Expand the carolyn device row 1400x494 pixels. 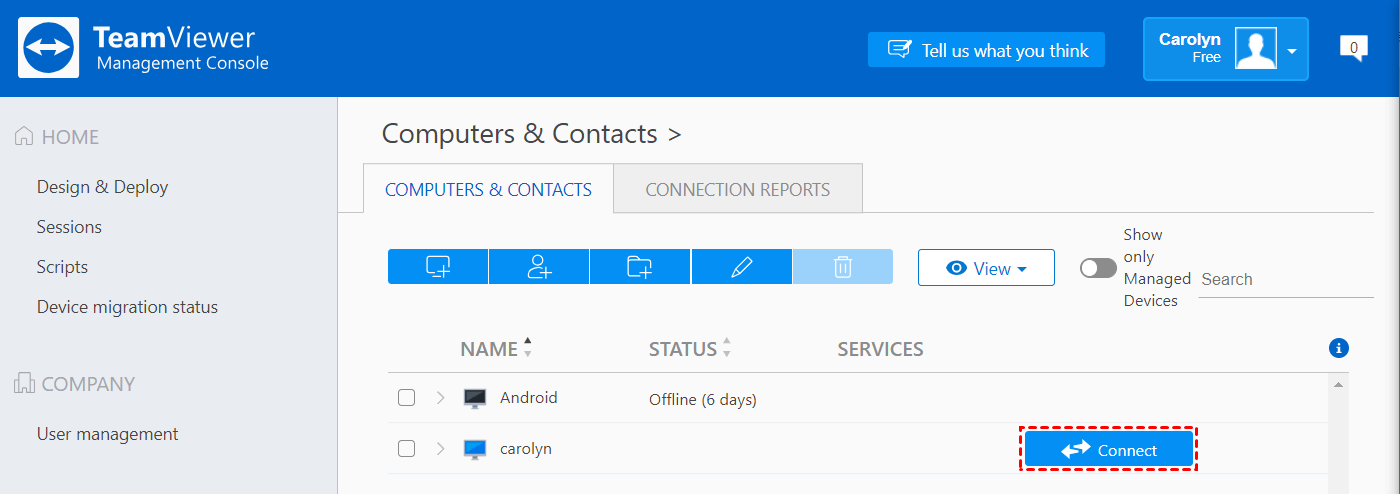point(440,449)
